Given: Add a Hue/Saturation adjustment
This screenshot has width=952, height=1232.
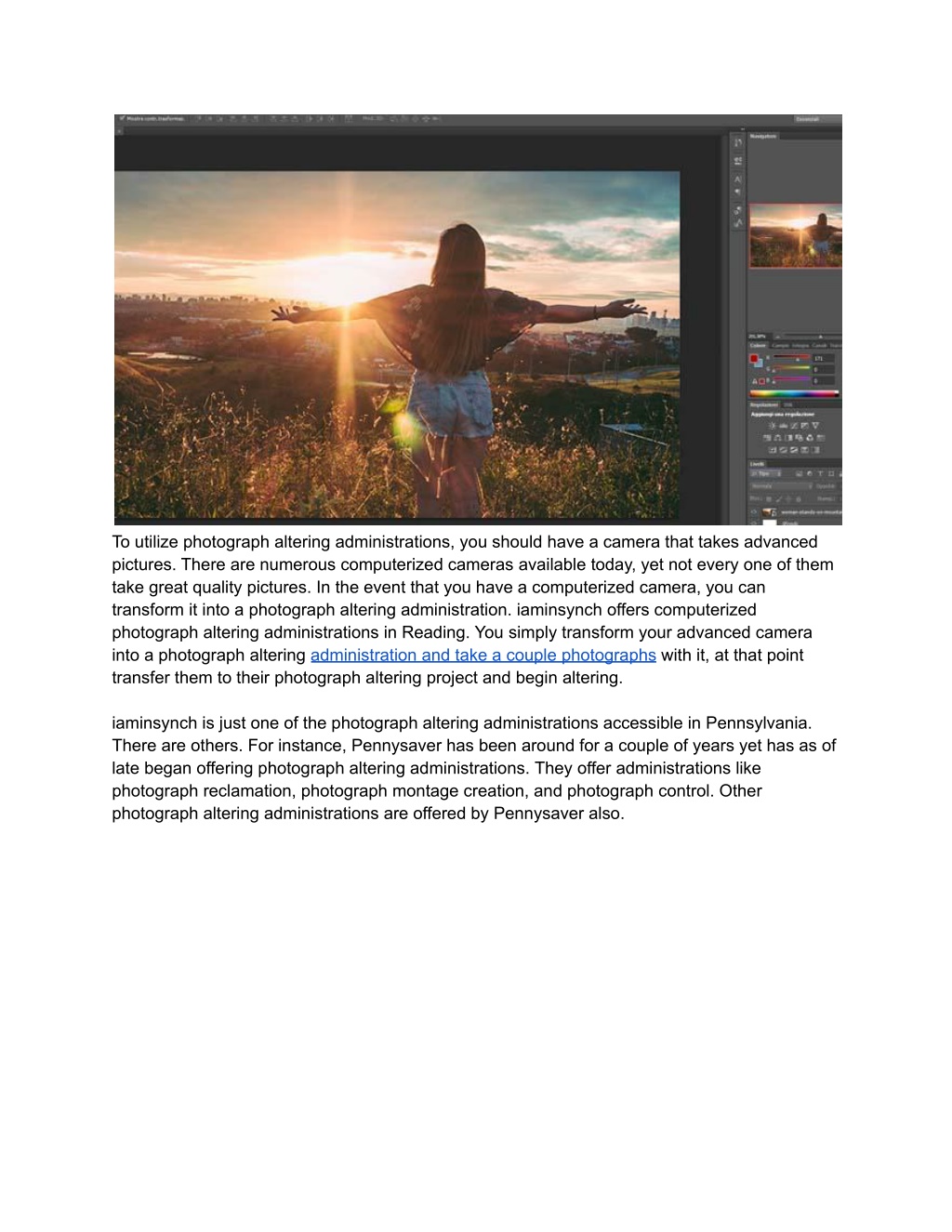Looking at the screenshot, I should [x=768, y=437].
